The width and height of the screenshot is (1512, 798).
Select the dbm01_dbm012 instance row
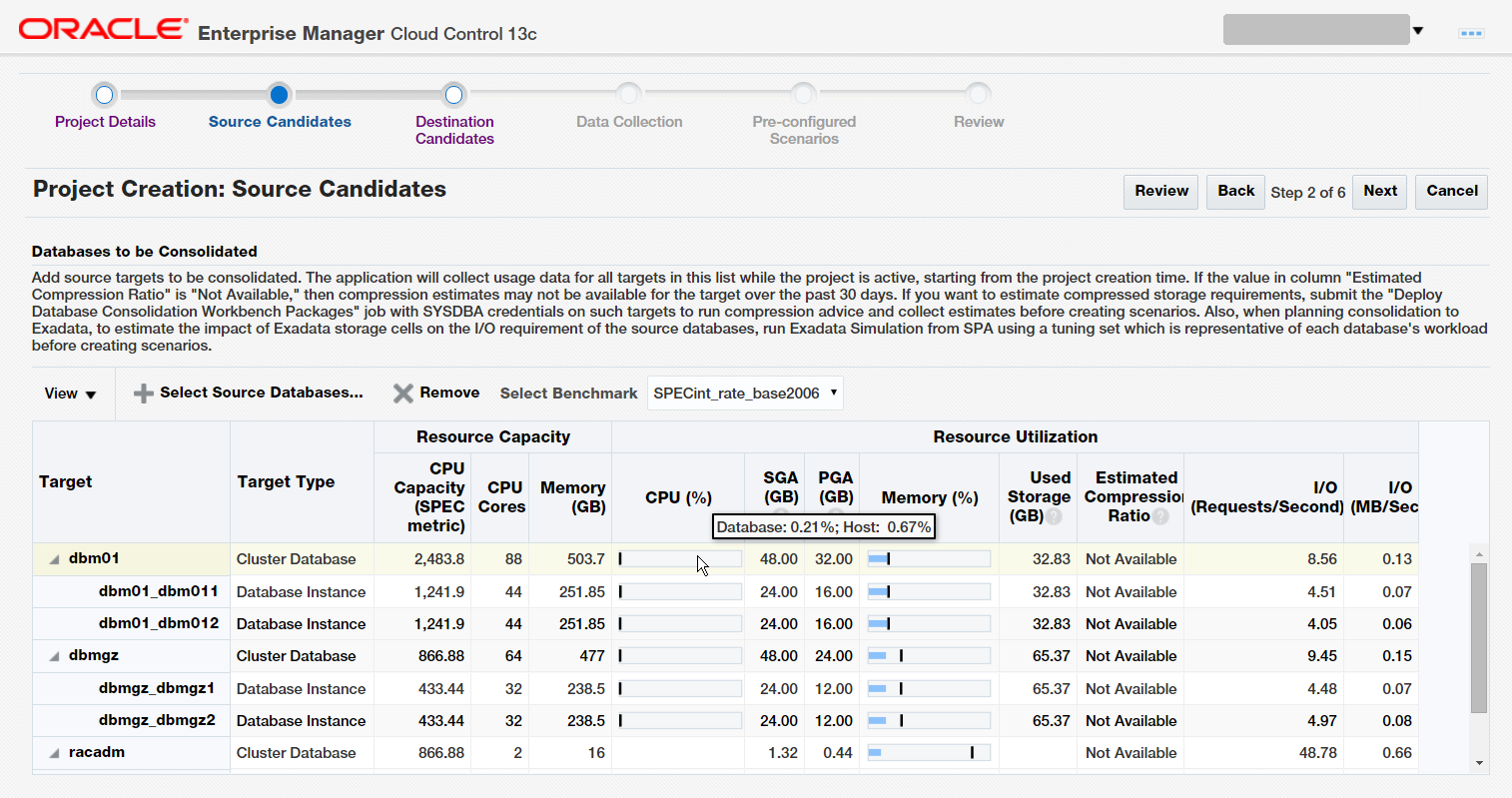point(725,623)
